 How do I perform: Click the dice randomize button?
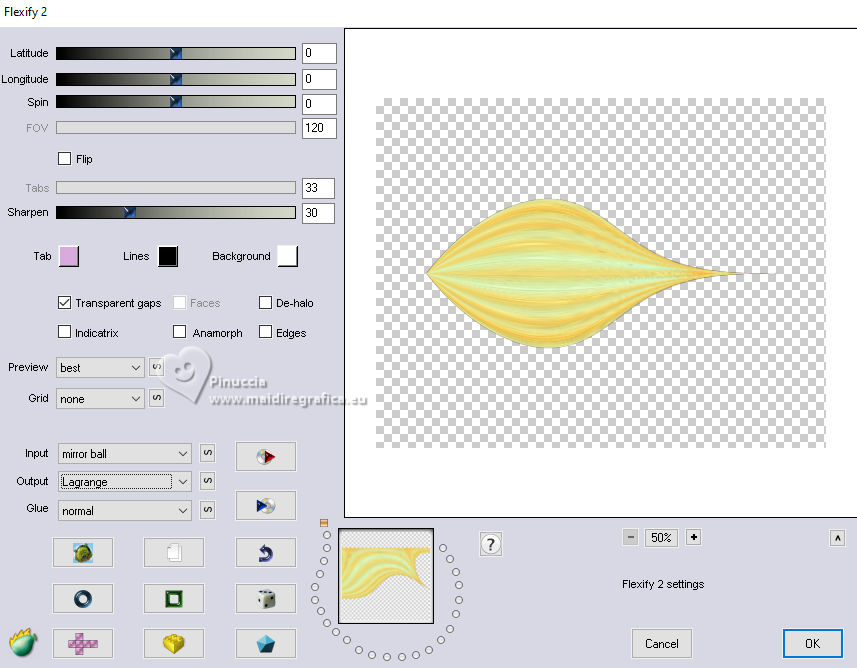[x=266, y=599]
